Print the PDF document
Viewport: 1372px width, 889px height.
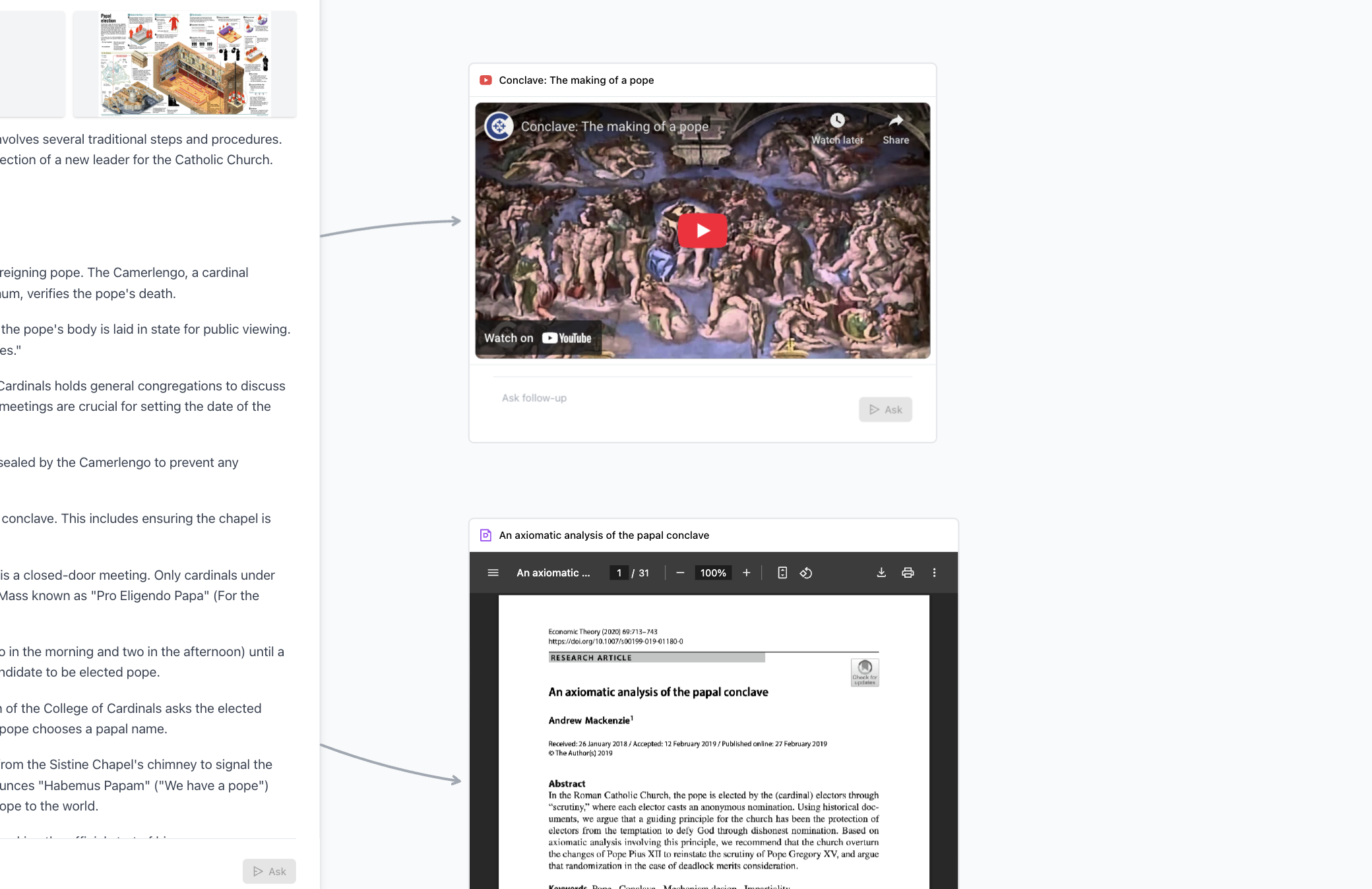pos(908,572)
